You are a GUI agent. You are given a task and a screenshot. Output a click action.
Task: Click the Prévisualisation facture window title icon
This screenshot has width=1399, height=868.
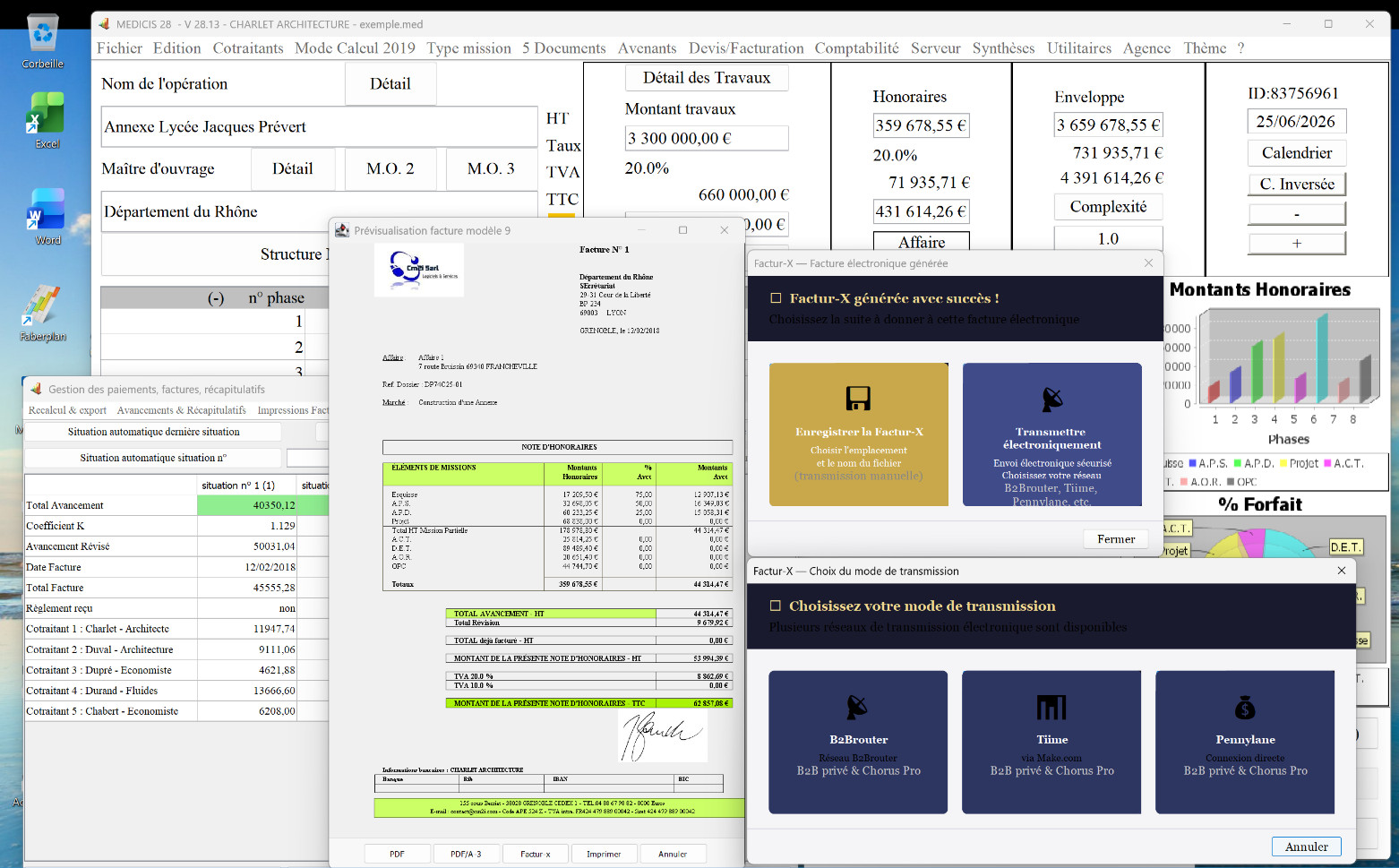point(342,230)
